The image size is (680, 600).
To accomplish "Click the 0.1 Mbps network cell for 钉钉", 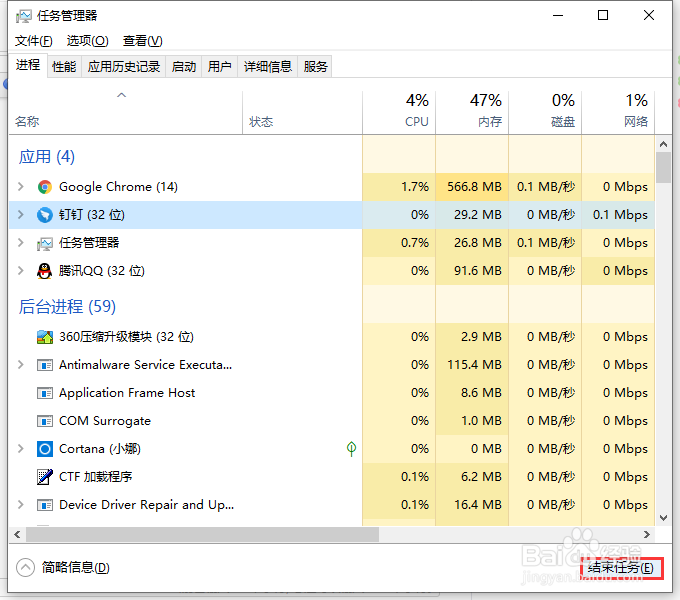I will [618, 215].
